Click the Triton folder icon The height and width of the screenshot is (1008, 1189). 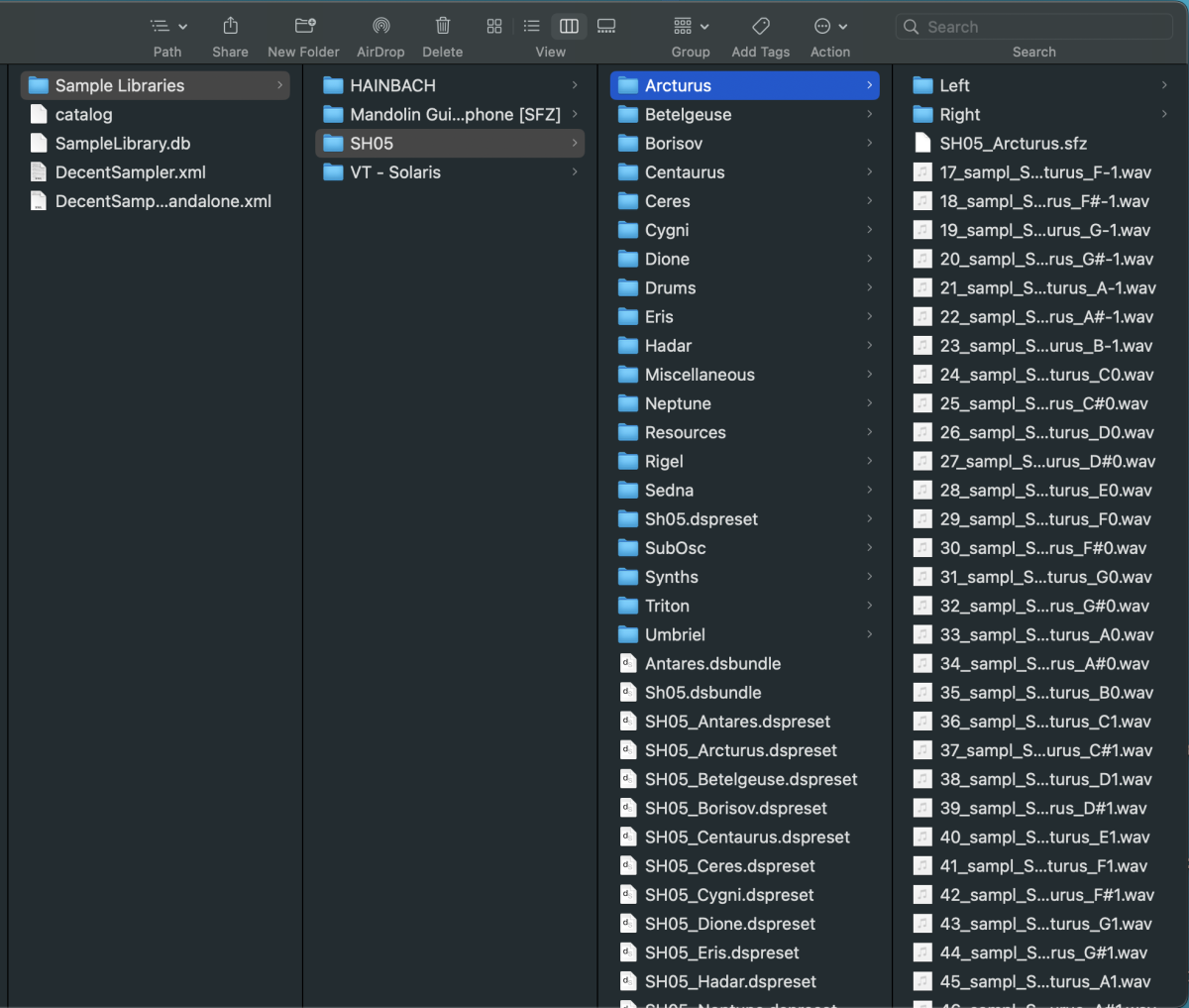[x=628, y=606]
